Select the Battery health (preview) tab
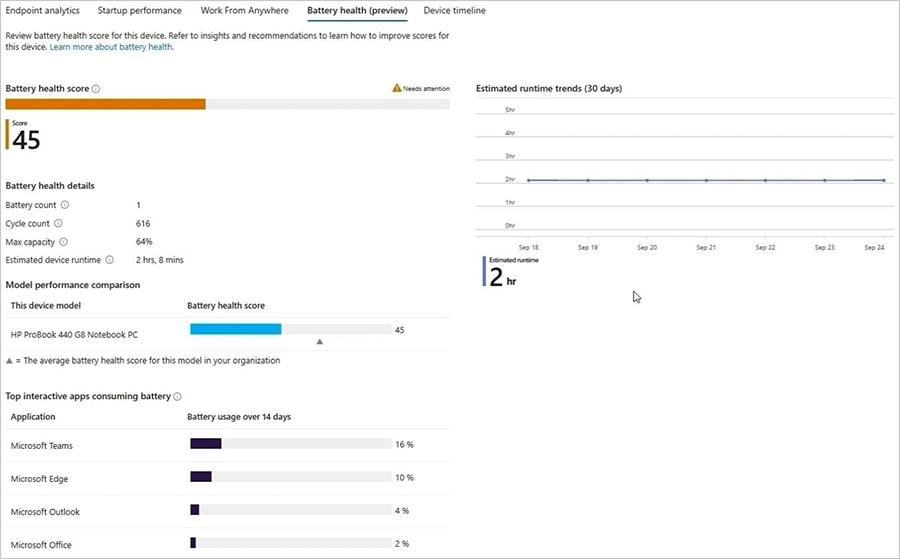This screenshot has width=900, height=559. pyautogui.click(x=357, y=11)
